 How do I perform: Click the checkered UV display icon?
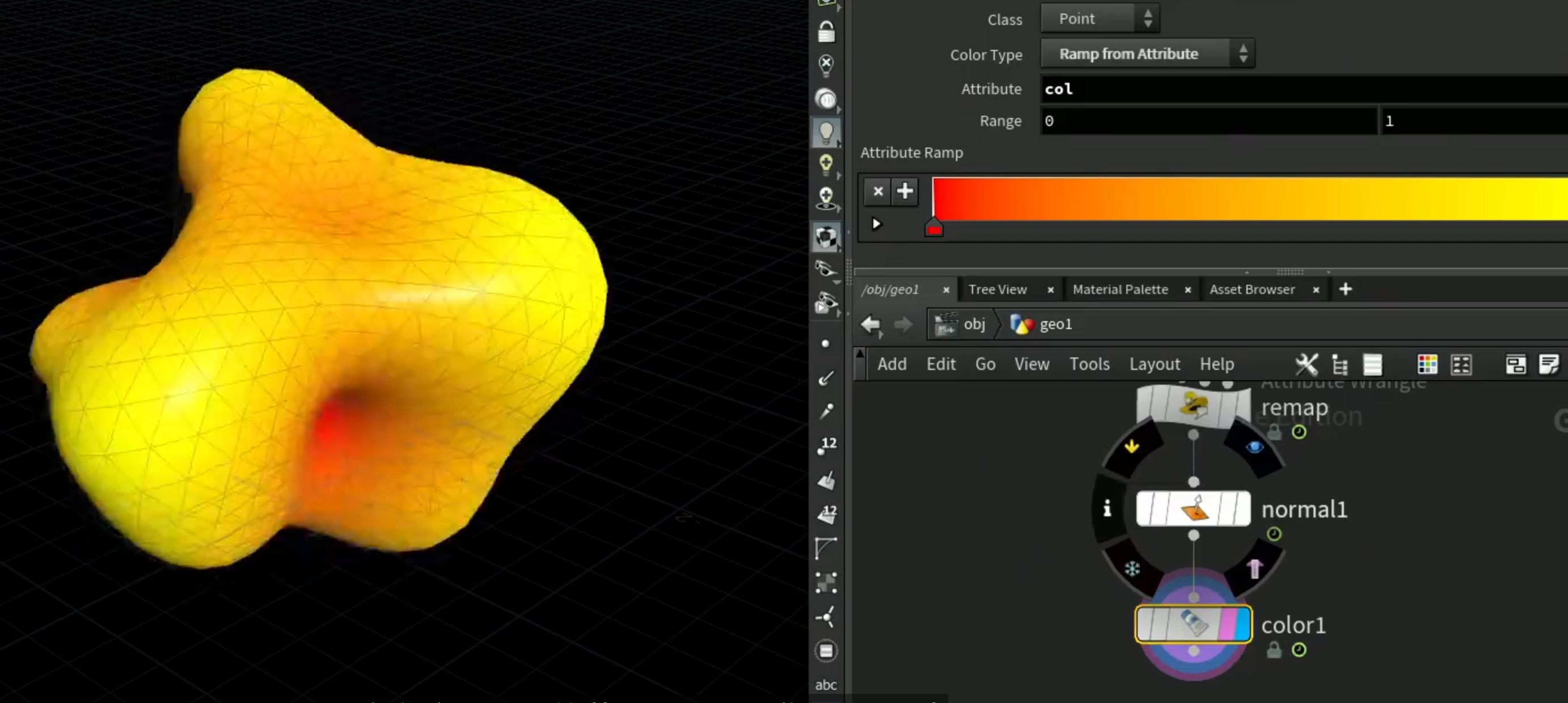pyautogui.click(x=826, y=583)
